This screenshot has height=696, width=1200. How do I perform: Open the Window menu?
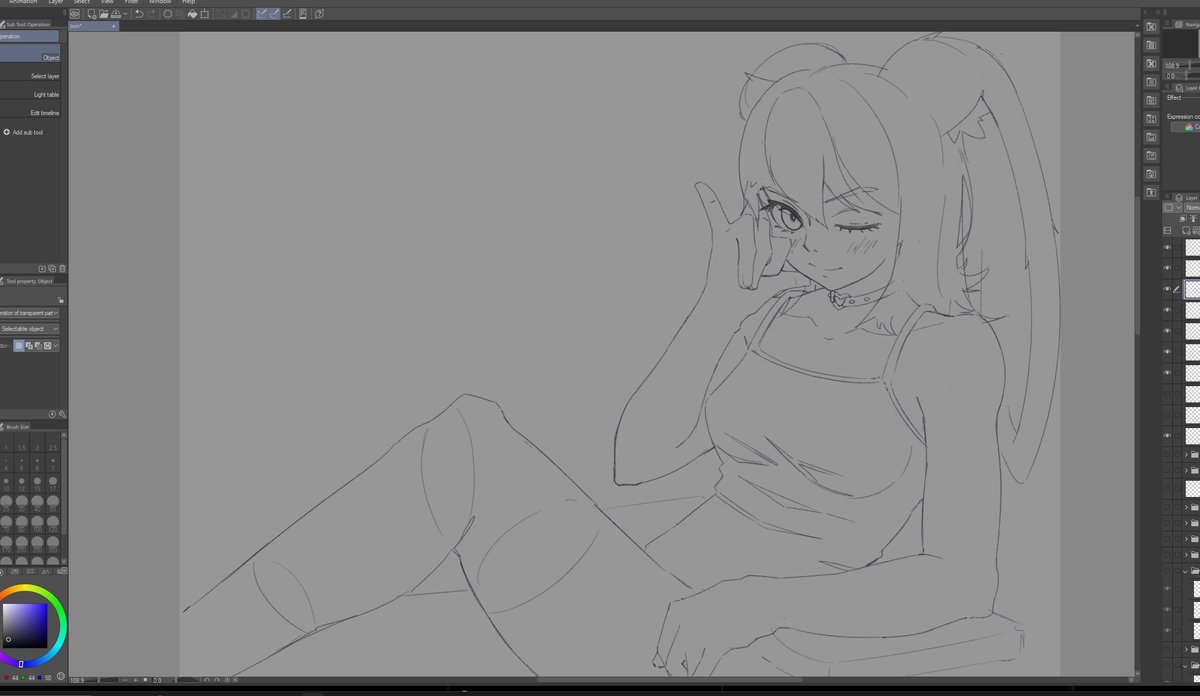[x=160, y=2]
